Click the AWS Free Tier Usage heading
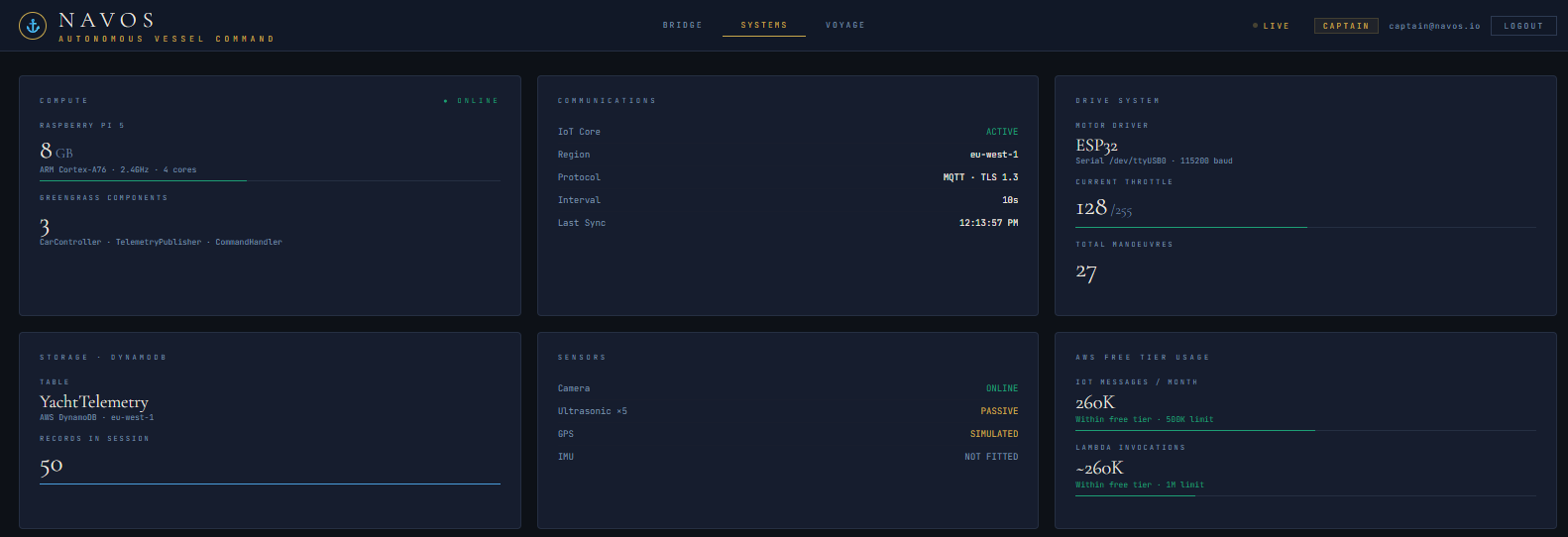Viewport: 1568px width, 537px height. click(x=1143, y=358)
